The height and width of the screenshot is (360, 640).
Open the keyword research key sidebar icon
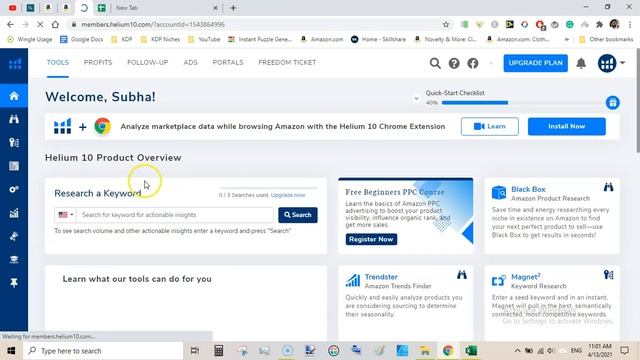pyautogui.click(x=14, y=142)
